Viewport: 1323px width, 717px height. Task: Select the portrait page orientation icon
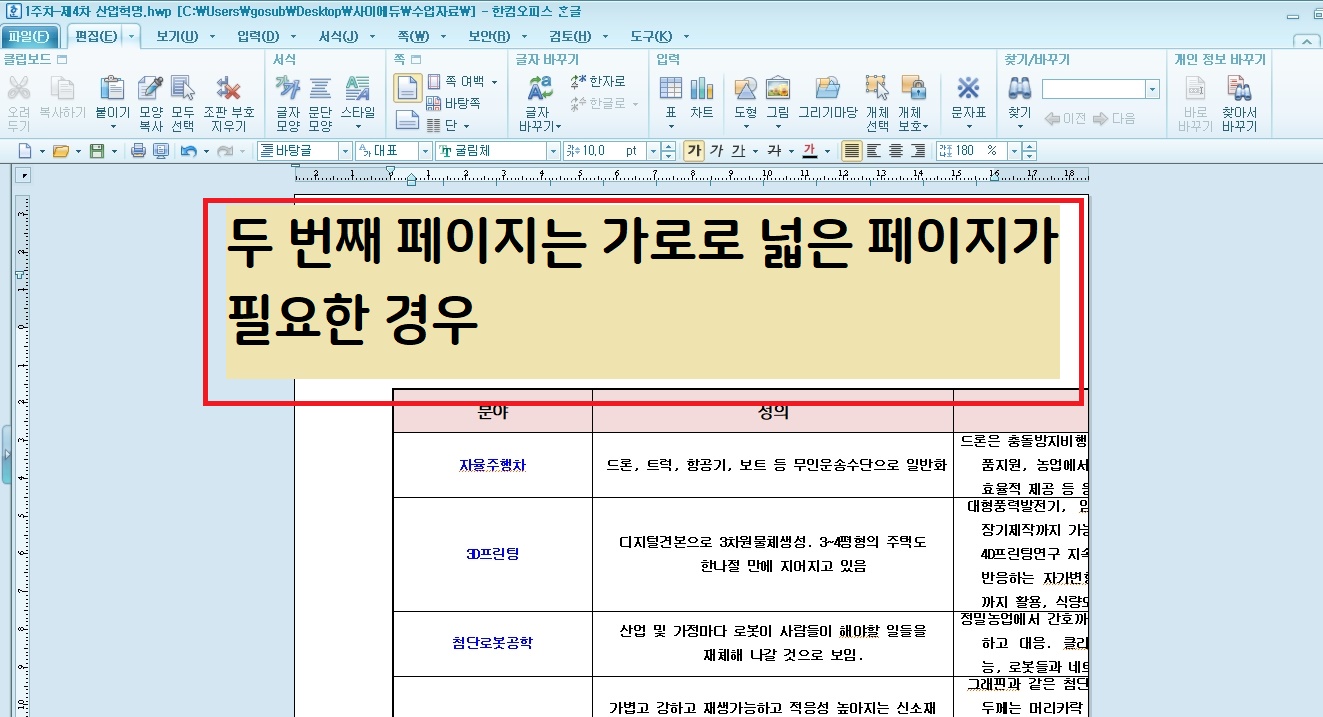(407, 88)
